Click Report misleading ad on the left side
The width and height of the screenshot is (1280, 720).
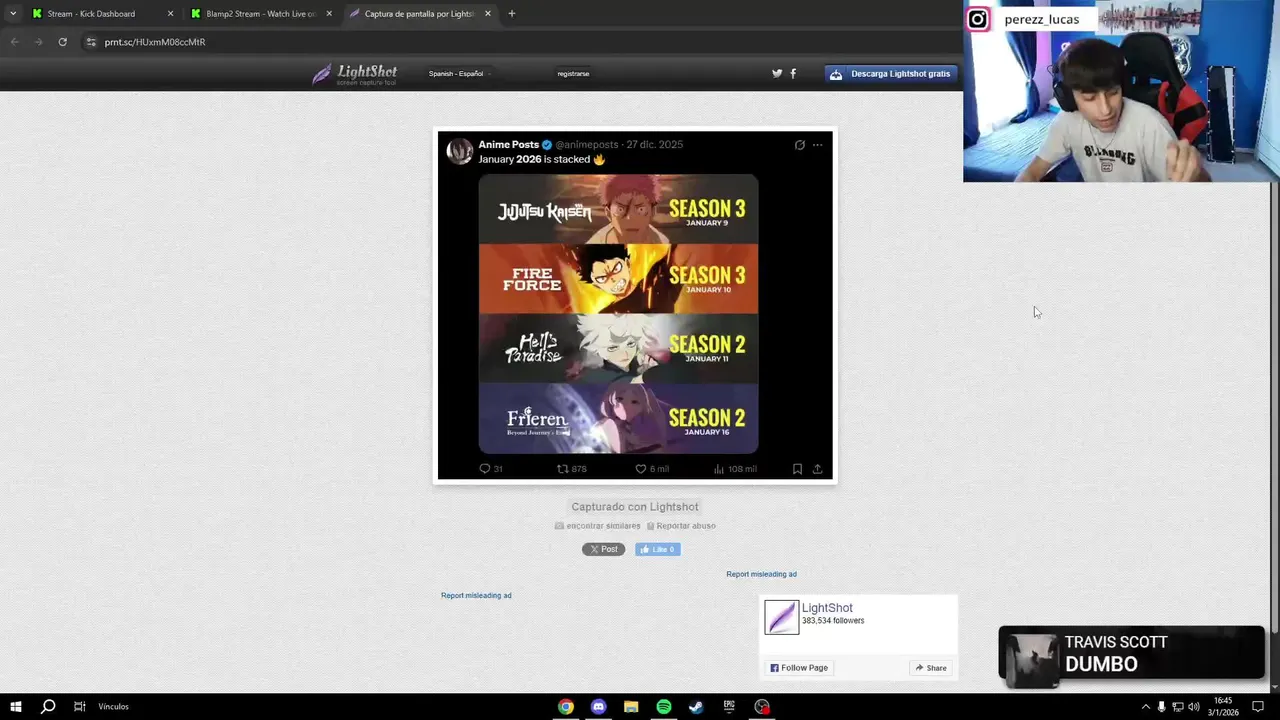click(x=476, y=595)
